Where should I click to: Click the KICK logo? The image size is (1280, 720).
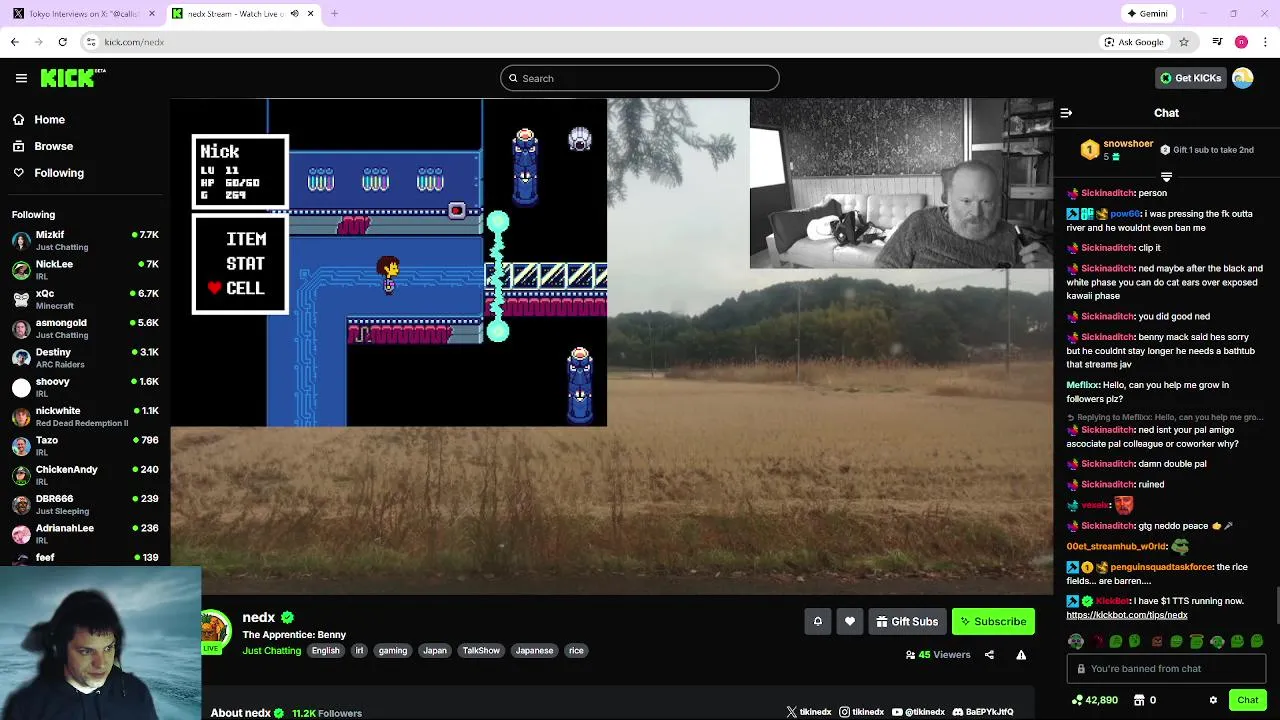[x=73, y=78]
